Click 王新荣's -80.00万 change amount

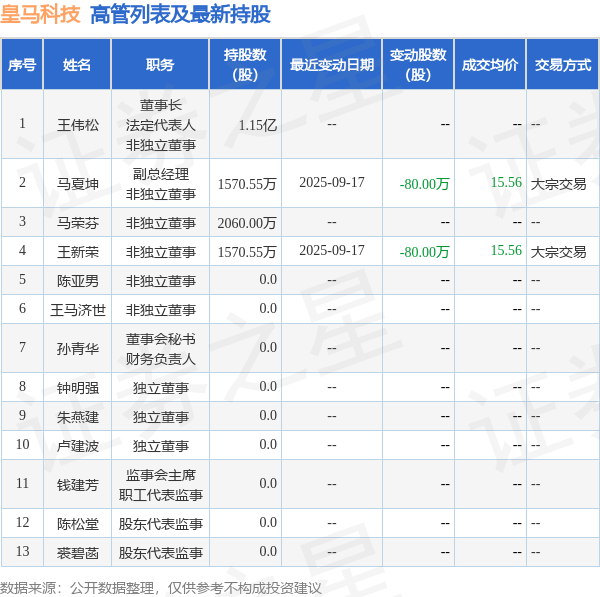click(x=424, y=252)
